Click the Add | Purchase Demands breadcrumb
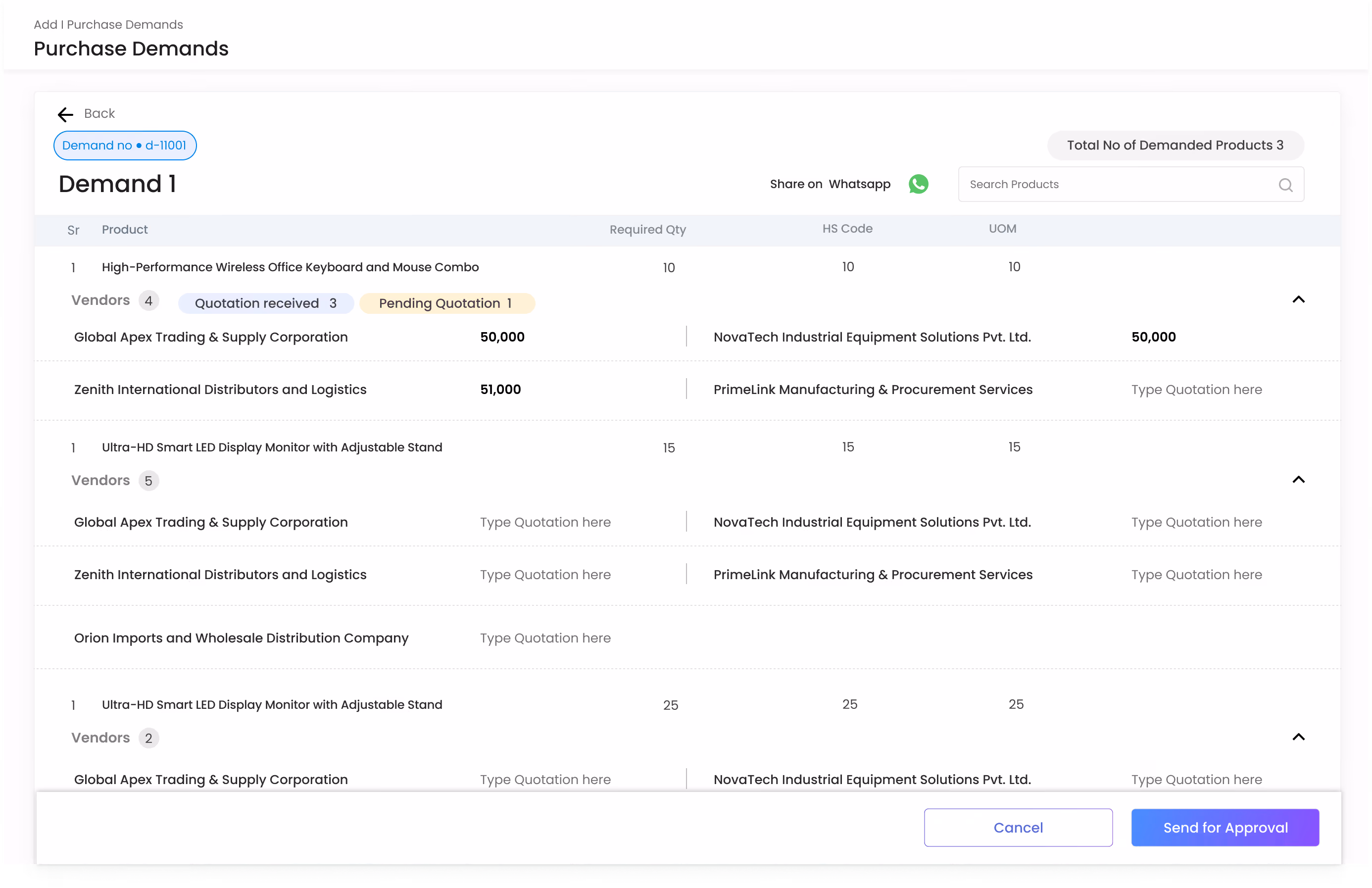The image size is (1372, 888). (x=108, y=24)
